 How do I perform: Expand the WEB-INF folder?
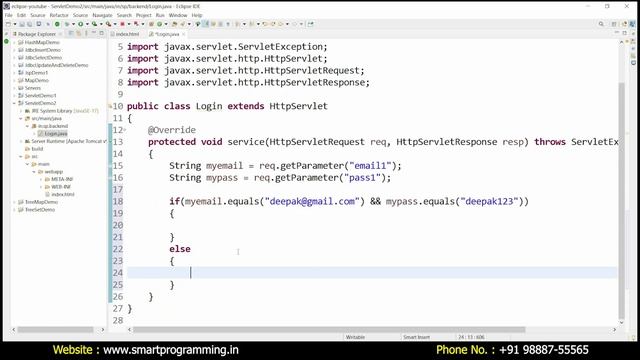pyautogui.click(x=41, y=187)
